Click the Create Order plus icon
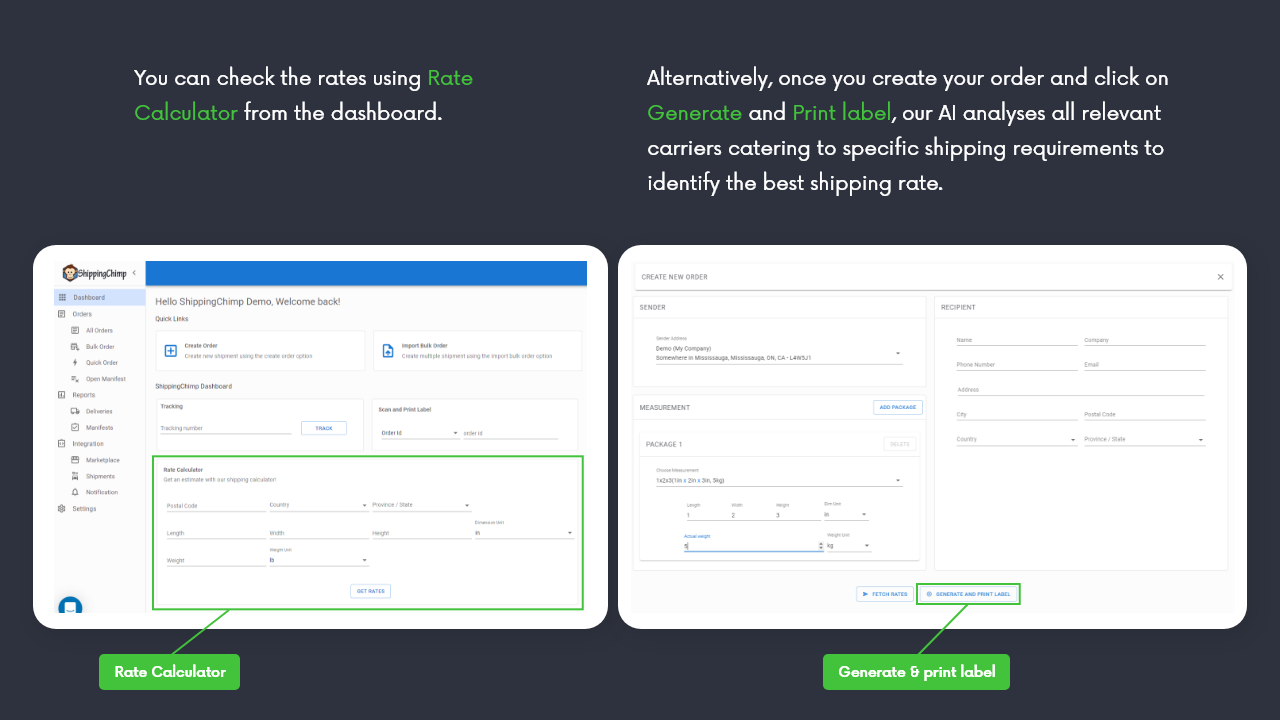 pos(171,351)
